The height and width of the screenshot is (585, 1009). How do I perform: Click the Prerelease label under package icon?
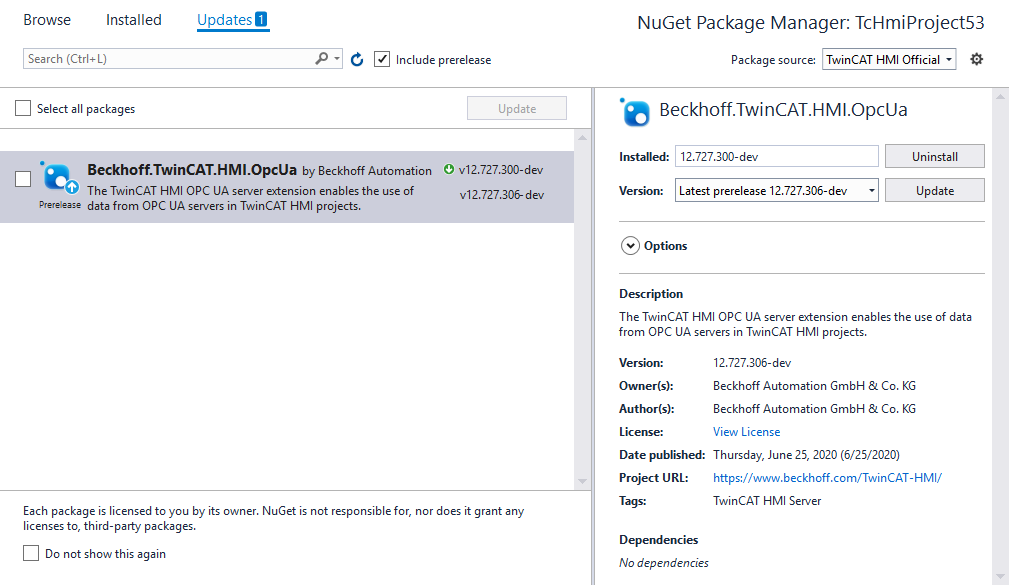(x=60, y=205)
